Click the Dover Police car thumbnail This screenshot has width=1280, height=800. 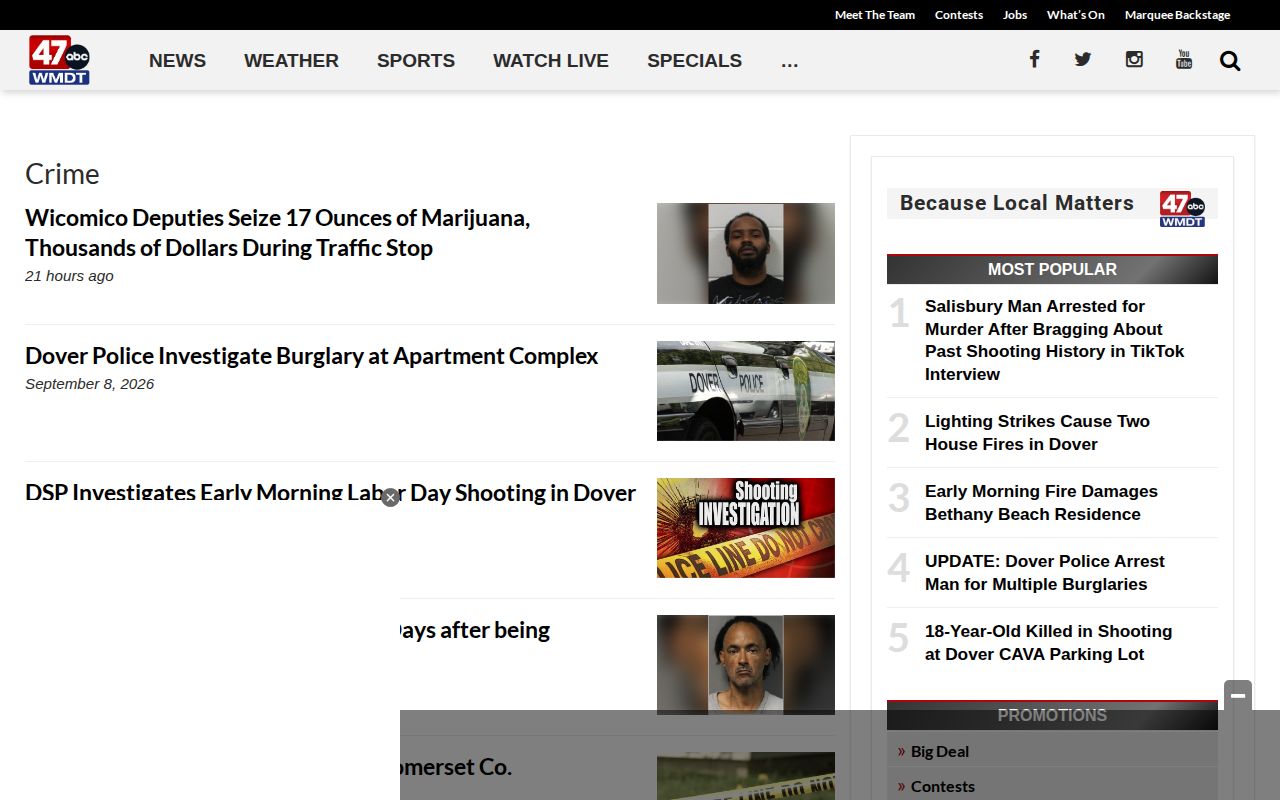pyautogui.click(x=746, y=391)
